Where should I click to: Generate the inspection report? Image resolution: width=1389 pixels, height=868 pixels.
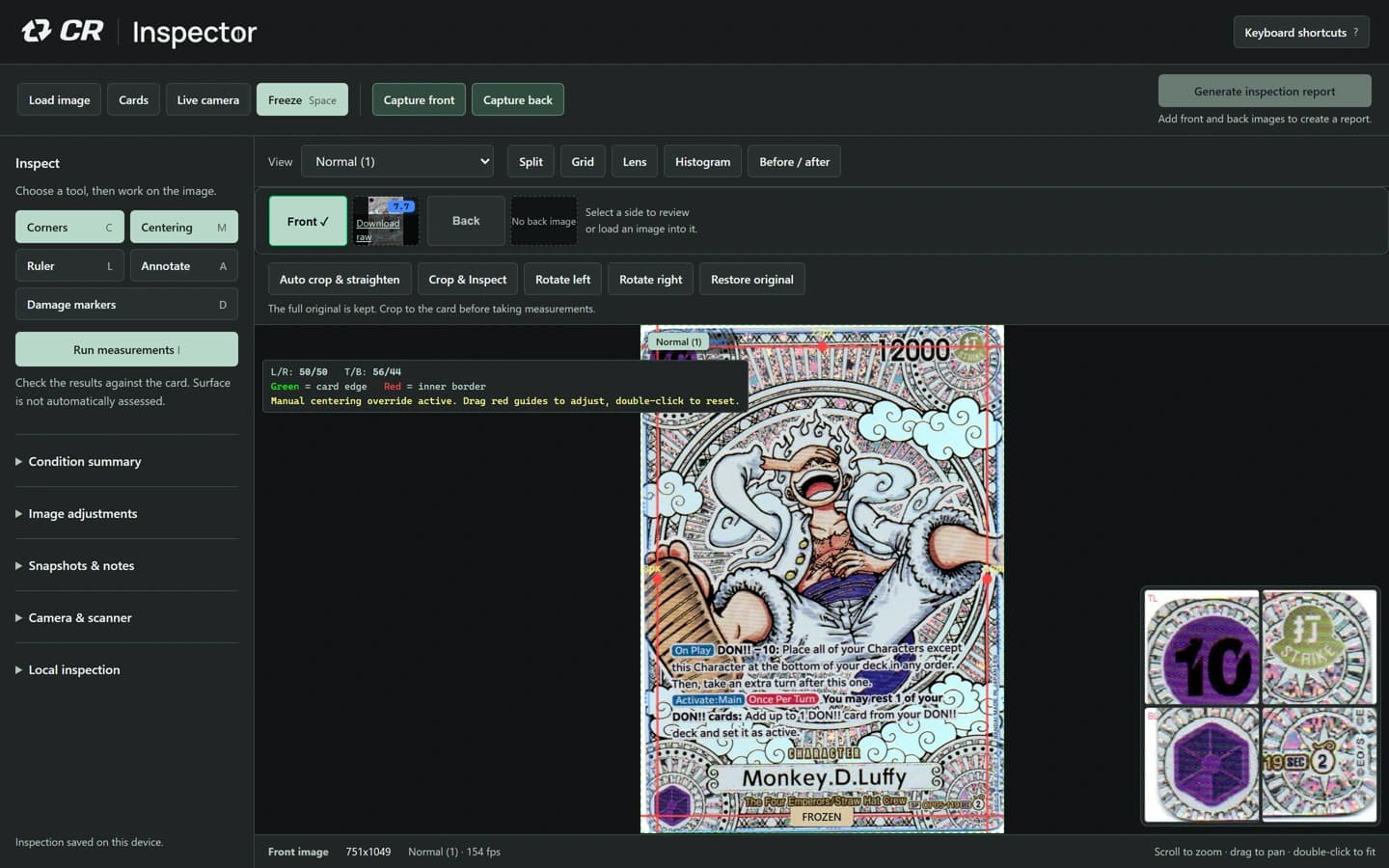click(x=1265, y=91)
